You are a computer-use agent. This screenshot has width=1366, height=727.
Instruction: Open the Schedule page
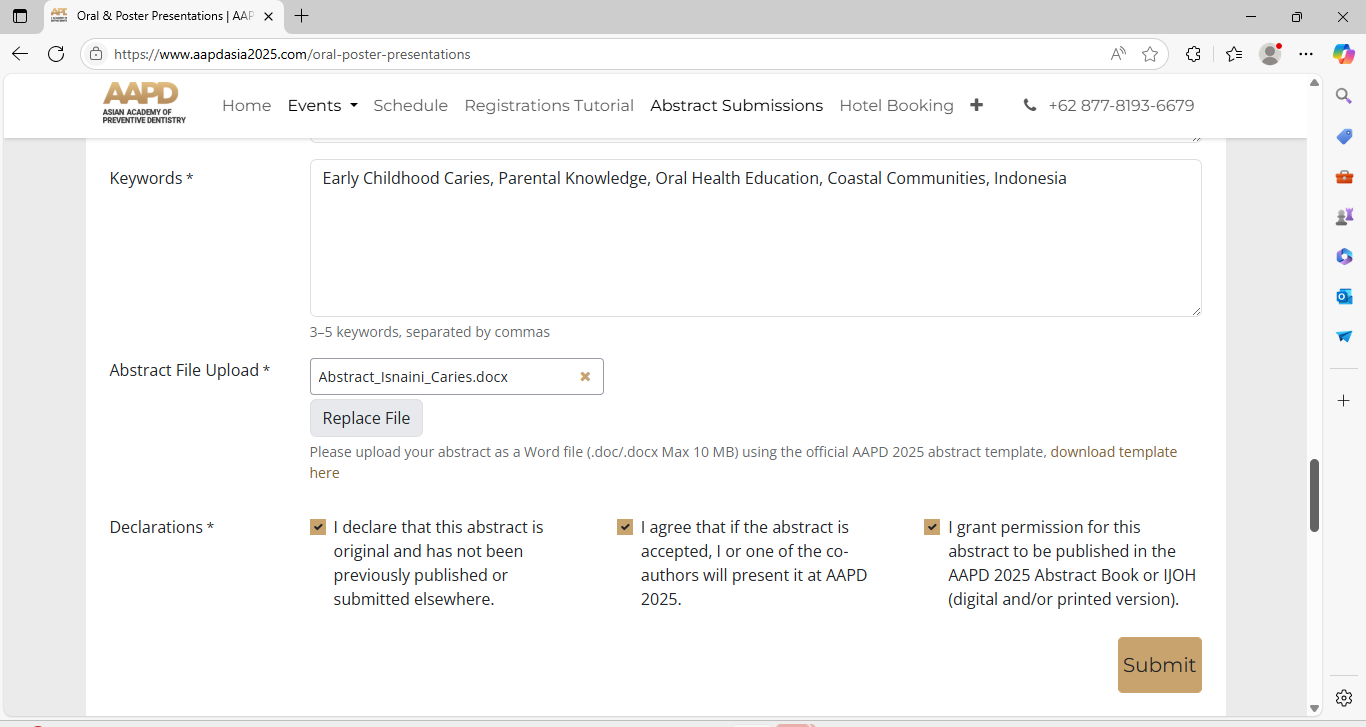tap(411, 105)
